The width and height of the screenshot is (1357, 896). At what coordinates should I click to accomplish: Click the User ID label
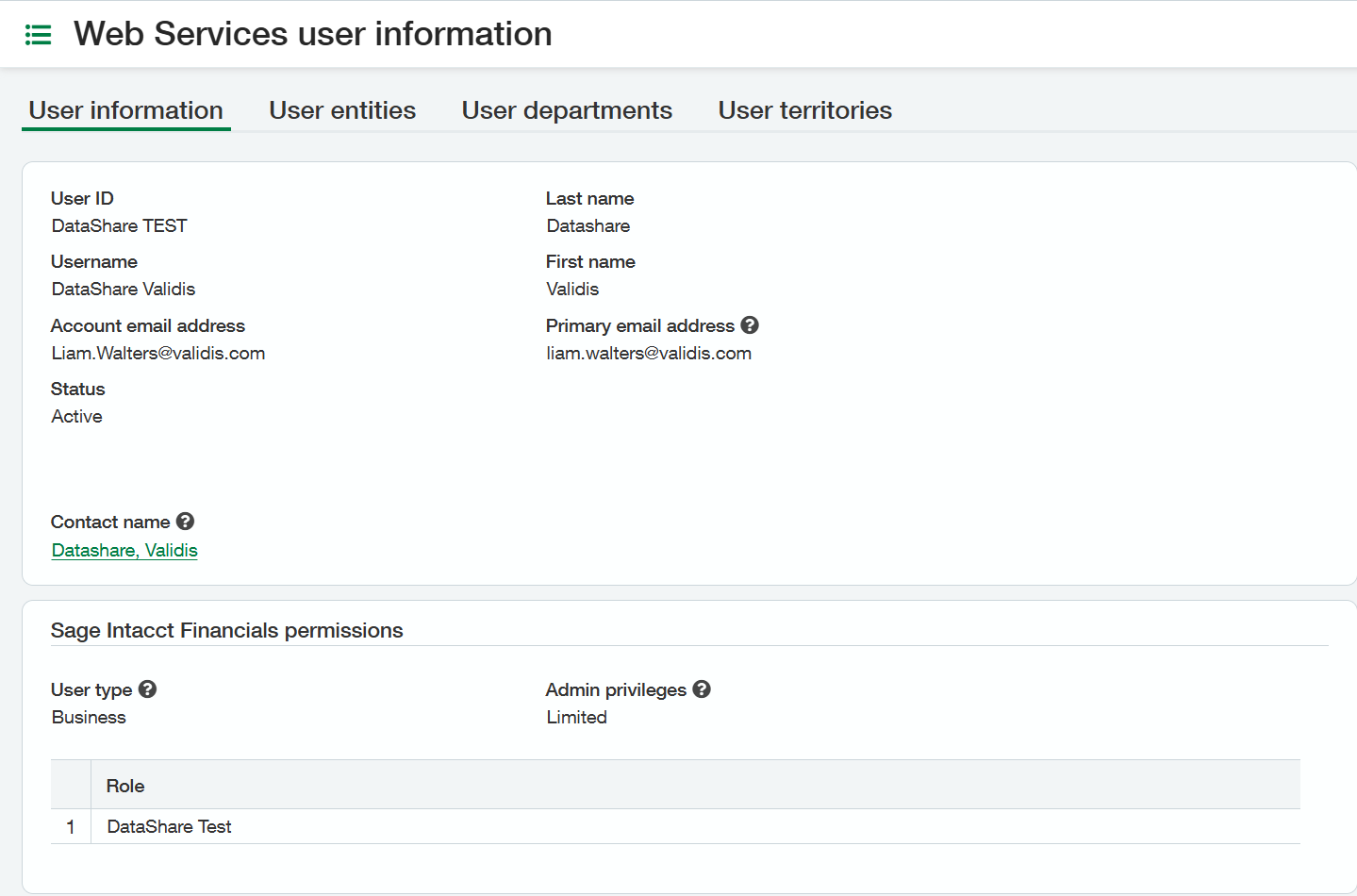[x=82, y=198]
